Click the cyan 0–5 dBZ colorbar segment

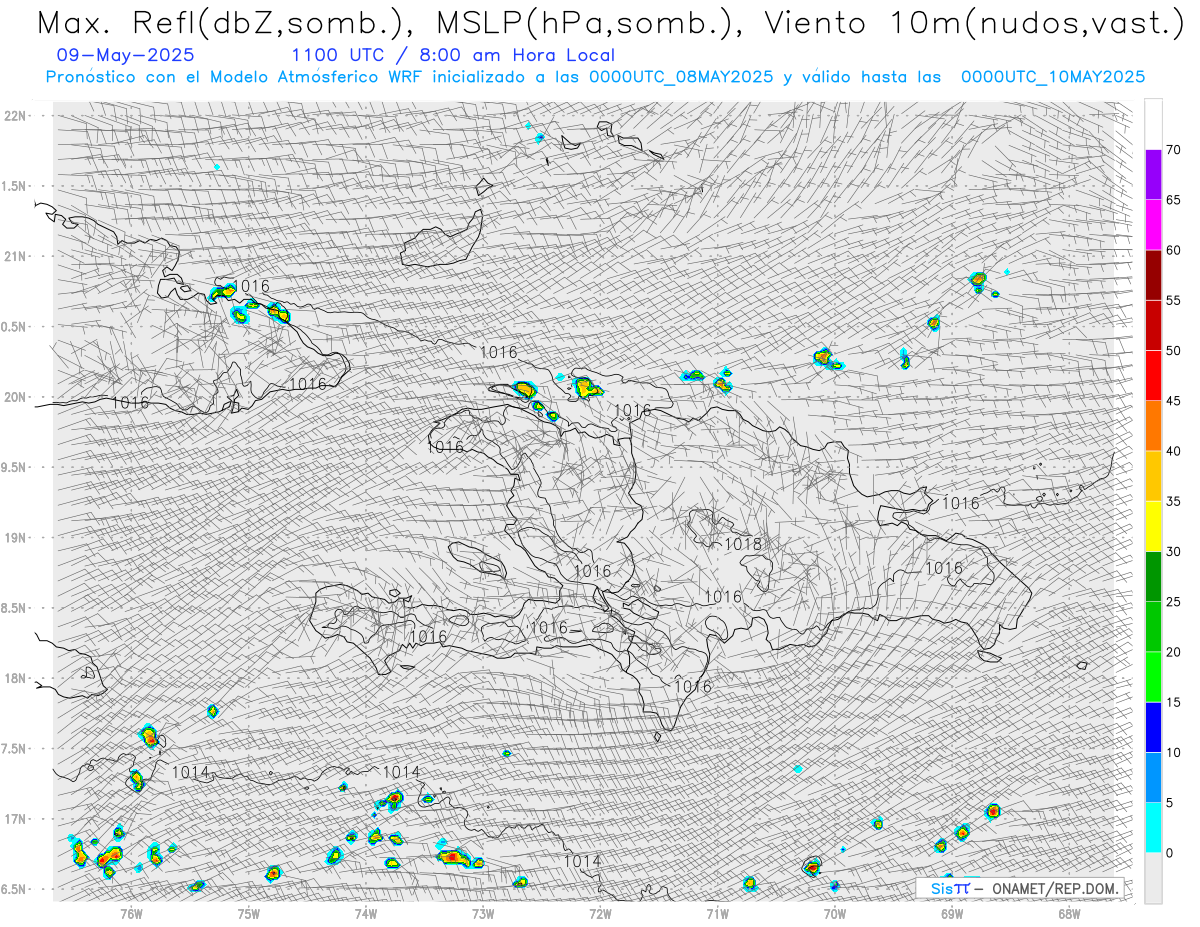[x=1153, y=828]
